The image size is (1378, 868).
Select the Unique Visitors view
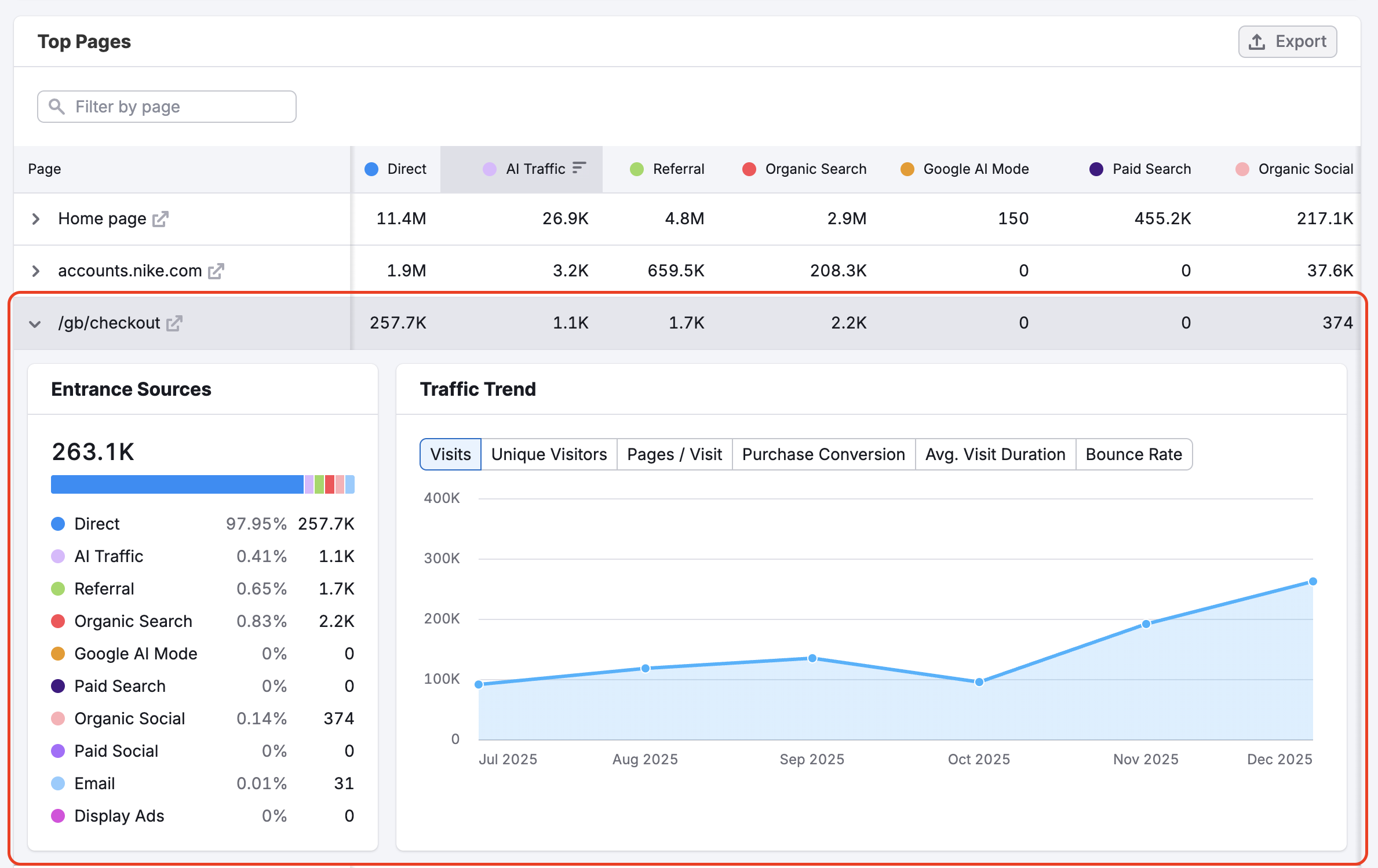point(548,454)
